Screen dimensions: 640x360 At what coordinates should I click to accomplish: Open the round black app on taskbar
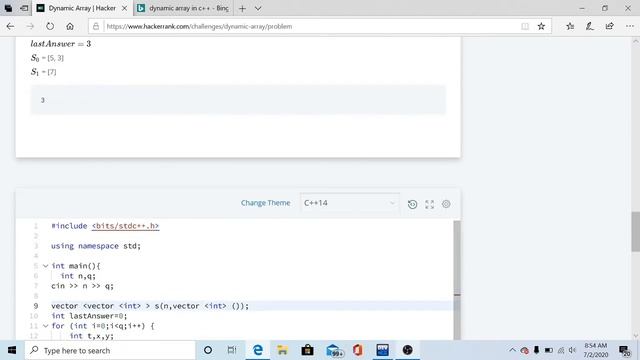(x=407, y=350)
